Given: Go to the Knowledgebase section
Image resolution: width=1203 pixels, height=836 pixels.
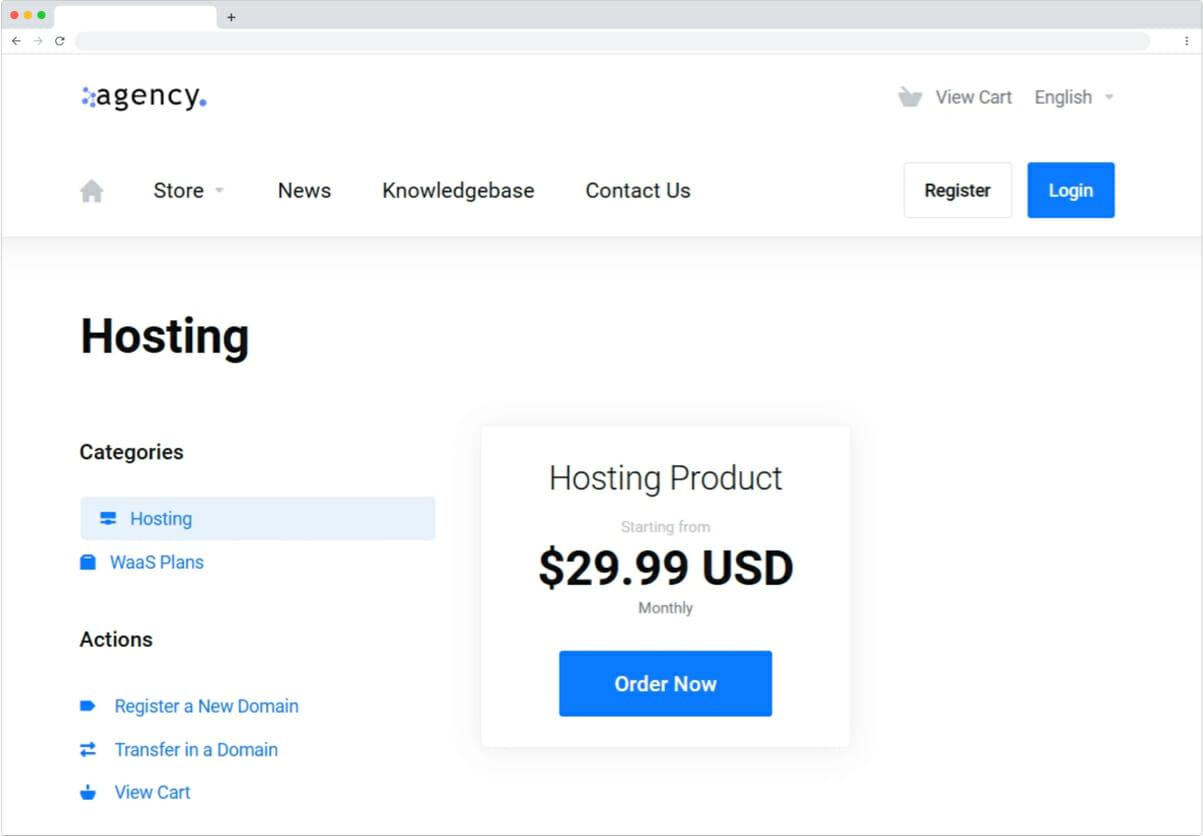Looking at the screenshot, I should point(457,190).
